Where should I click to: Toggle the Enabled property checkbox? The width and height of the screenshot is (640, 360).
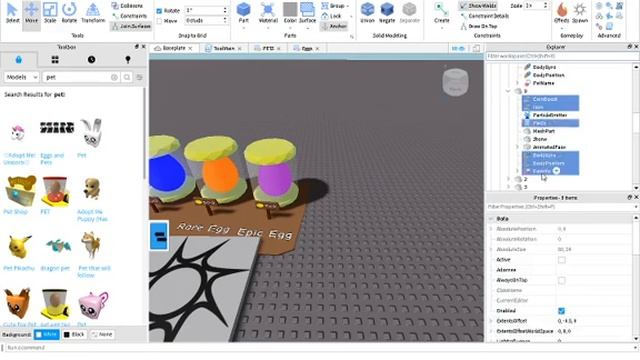coord(562,311)
